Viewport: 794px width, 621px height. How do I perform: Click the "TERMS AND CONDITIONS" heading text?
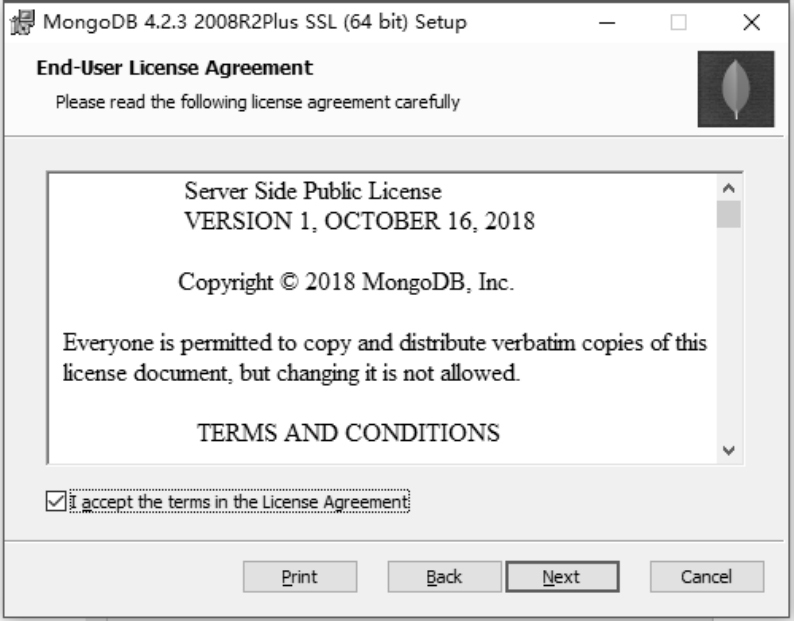[347, 433]
